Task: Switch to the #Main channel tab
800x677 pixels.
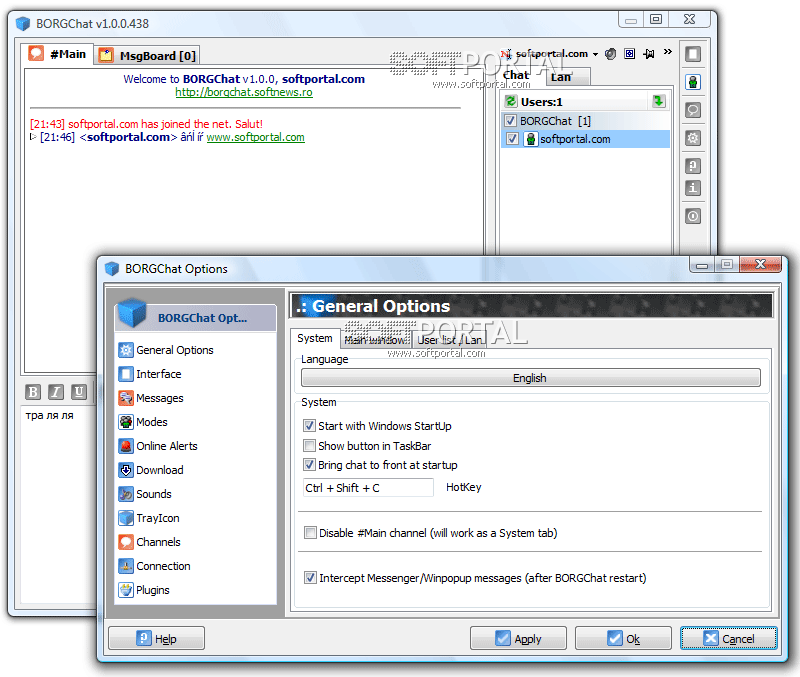Action: pos(58,54)
